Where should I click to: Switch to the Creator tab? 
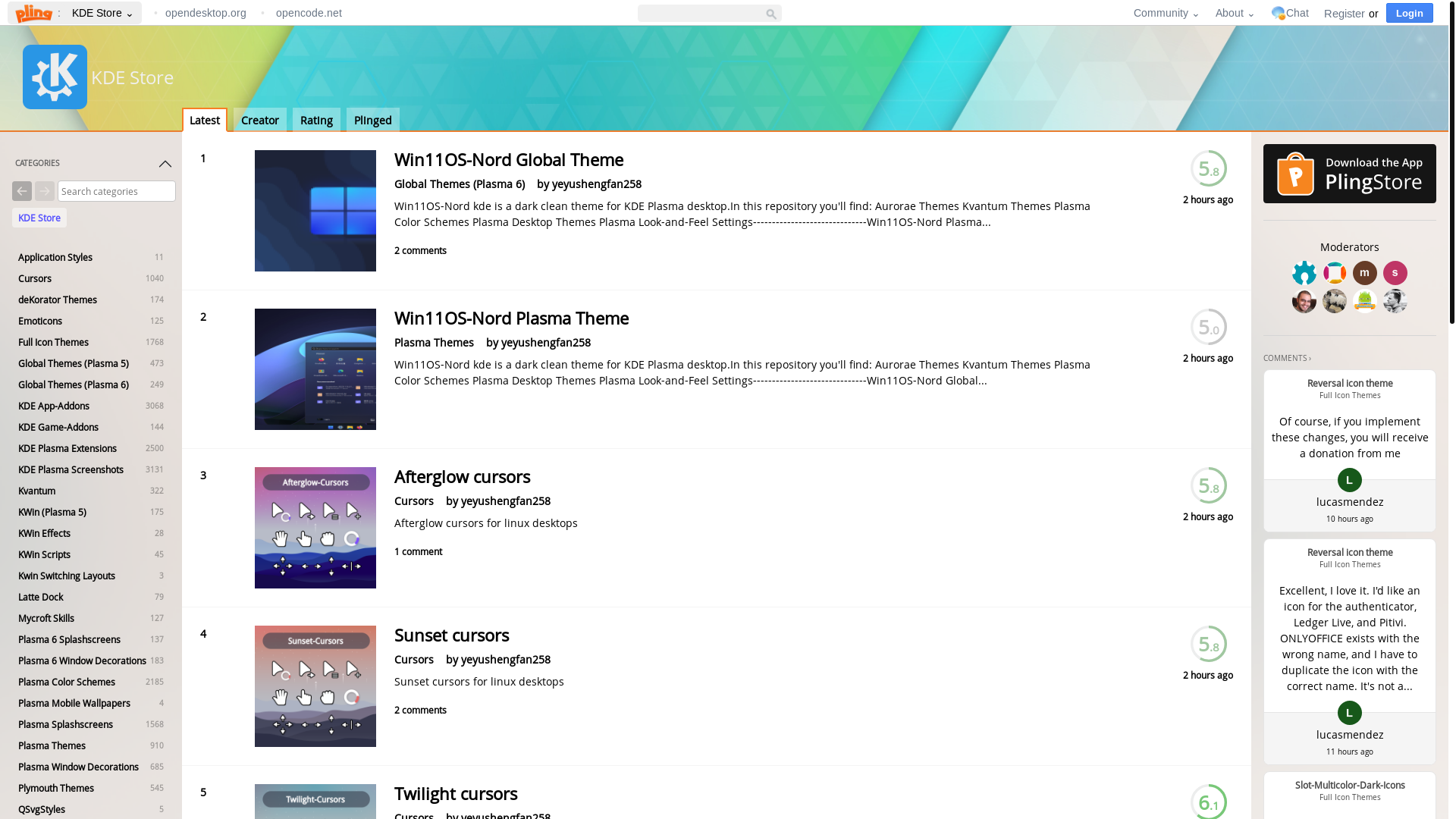click(x=260, y=120)
